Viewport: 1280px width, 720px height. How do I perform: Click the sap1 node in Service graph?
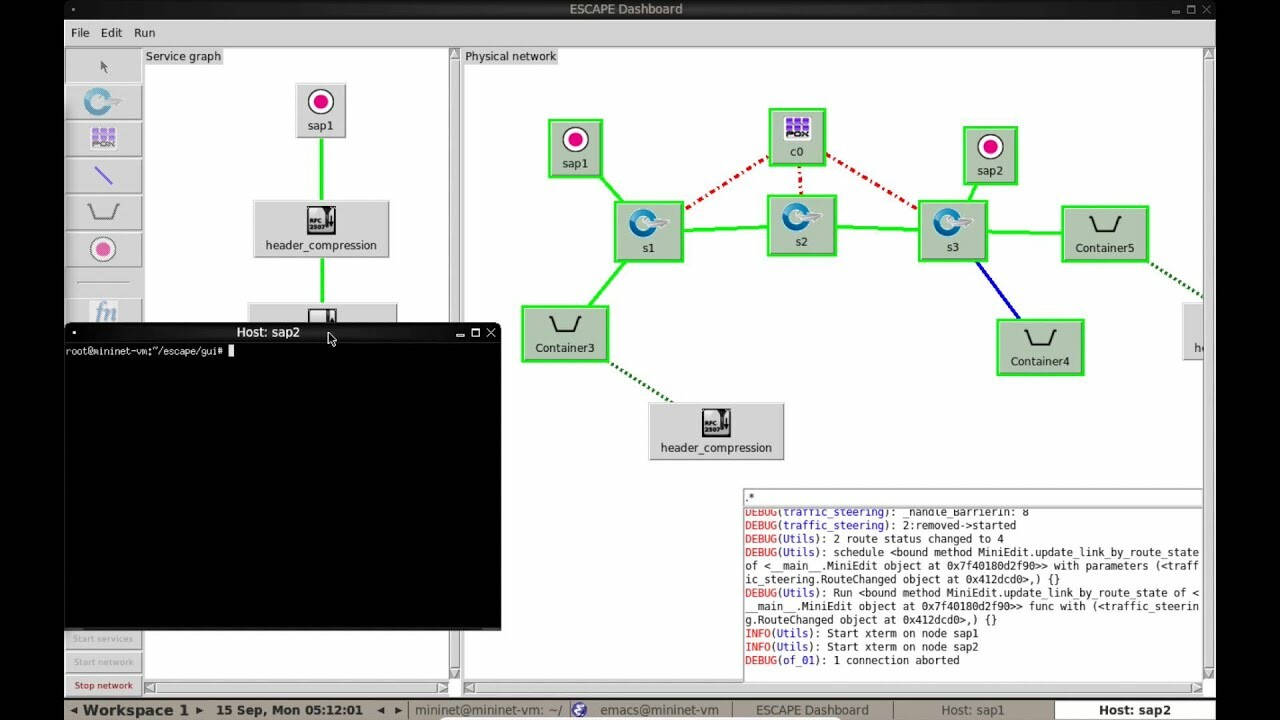[320, 110]
